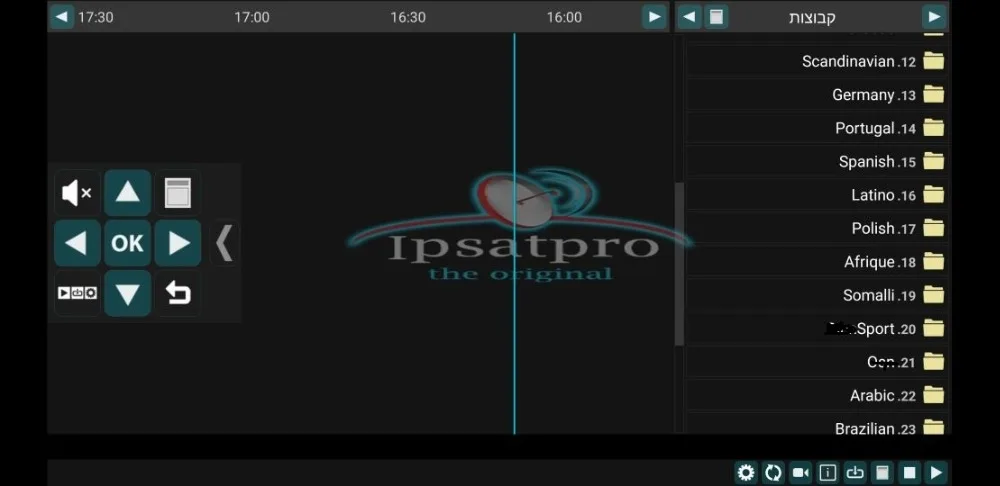This screenshot has width=1000, height=486.
Task: Mute audio with the speaker icon
Action: click(x=77, y=193)
